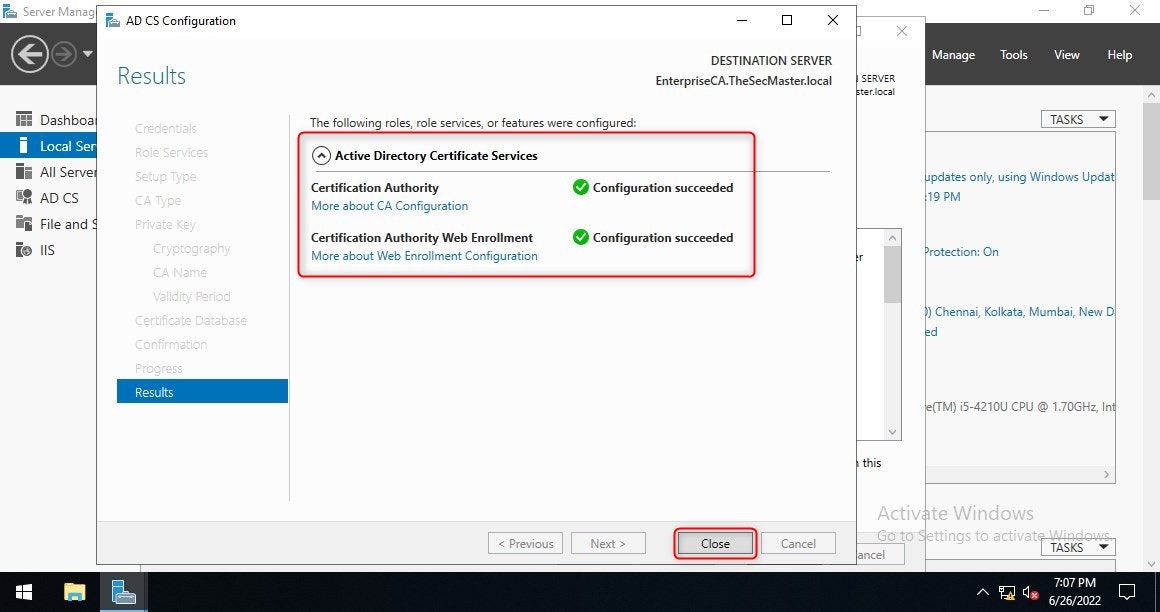Image resolution: width=1160 pixels, height=612 pixels.
Task: Open navigation history dropdown arrow
Action: (x=88, y=54)
